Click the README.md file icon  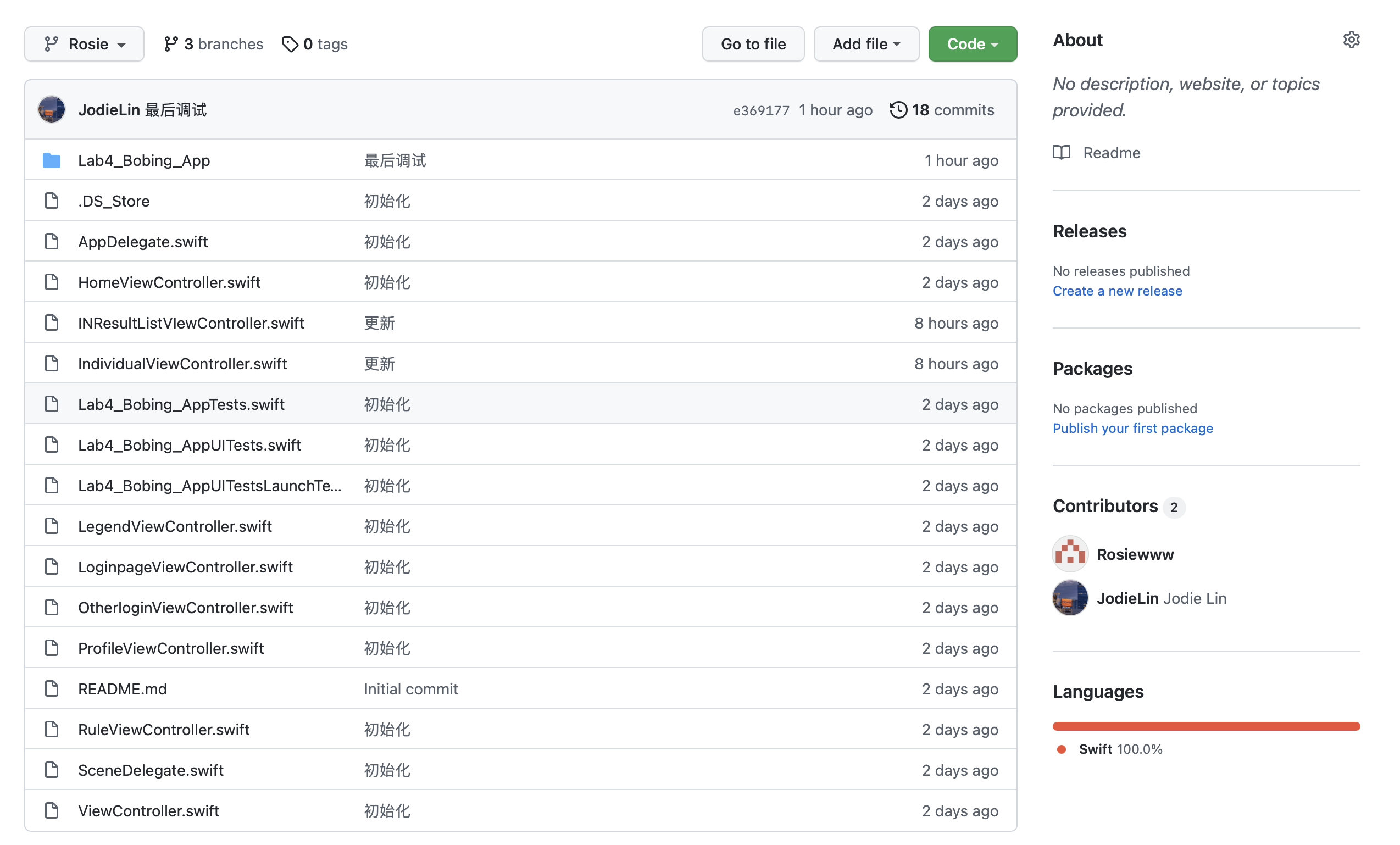[x=52, y=689]
